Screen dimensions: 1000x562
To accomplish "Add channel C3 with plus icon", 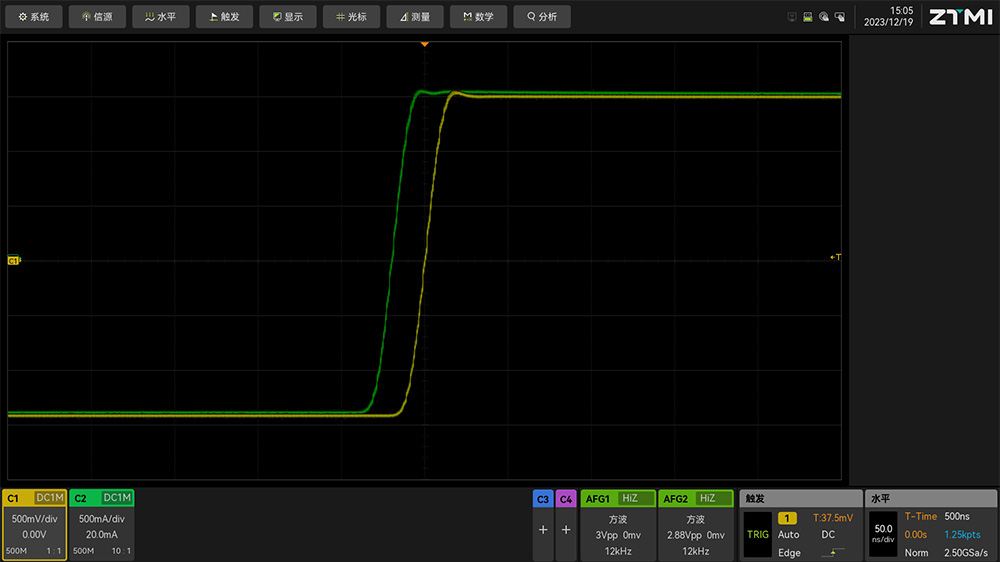I will (543, 530).
